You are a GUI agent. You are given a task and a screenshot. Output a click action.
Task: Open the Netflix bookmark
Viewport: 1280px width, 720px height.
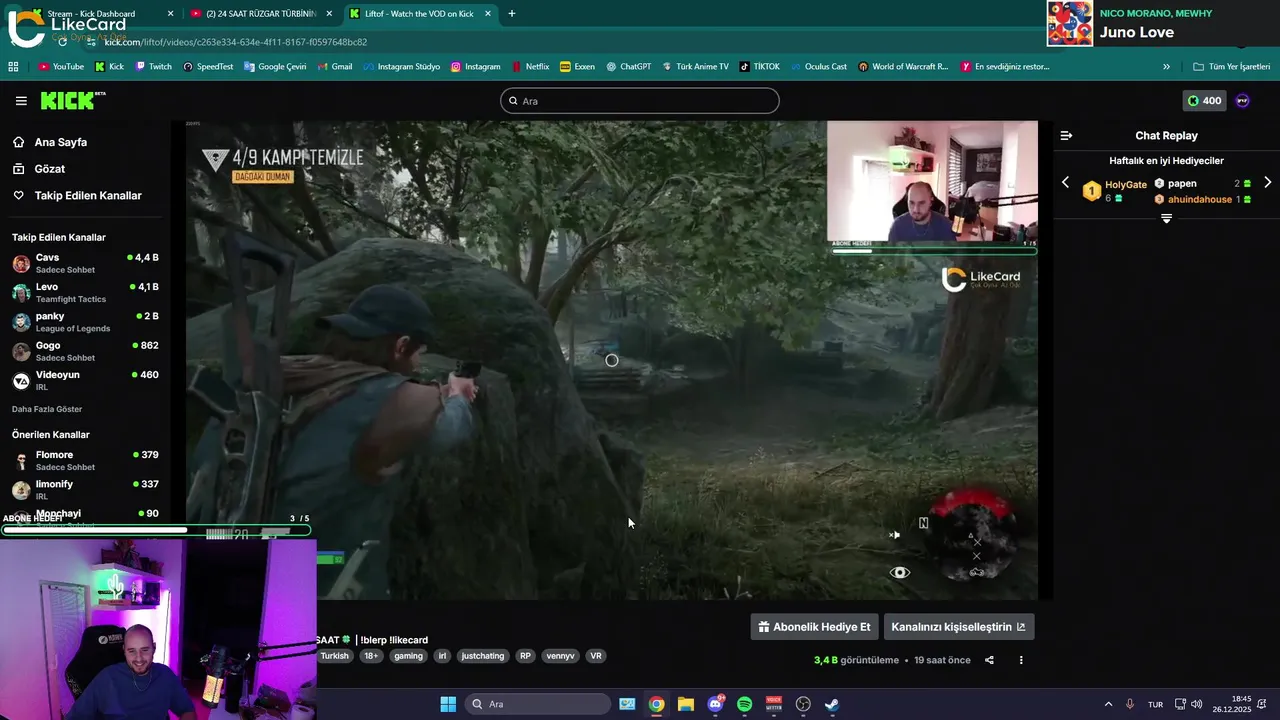pyautogui.click(x=530, y=67)
